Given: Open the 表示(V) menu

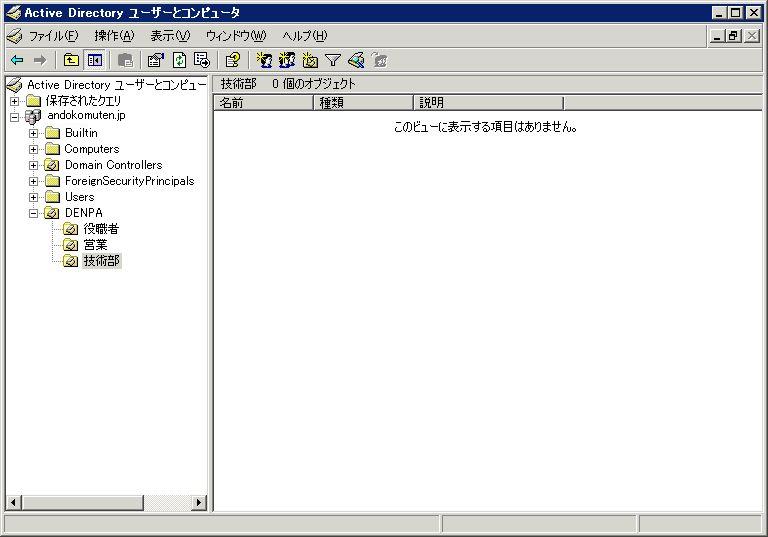Looking at the screenshot, I should [170, 36].
